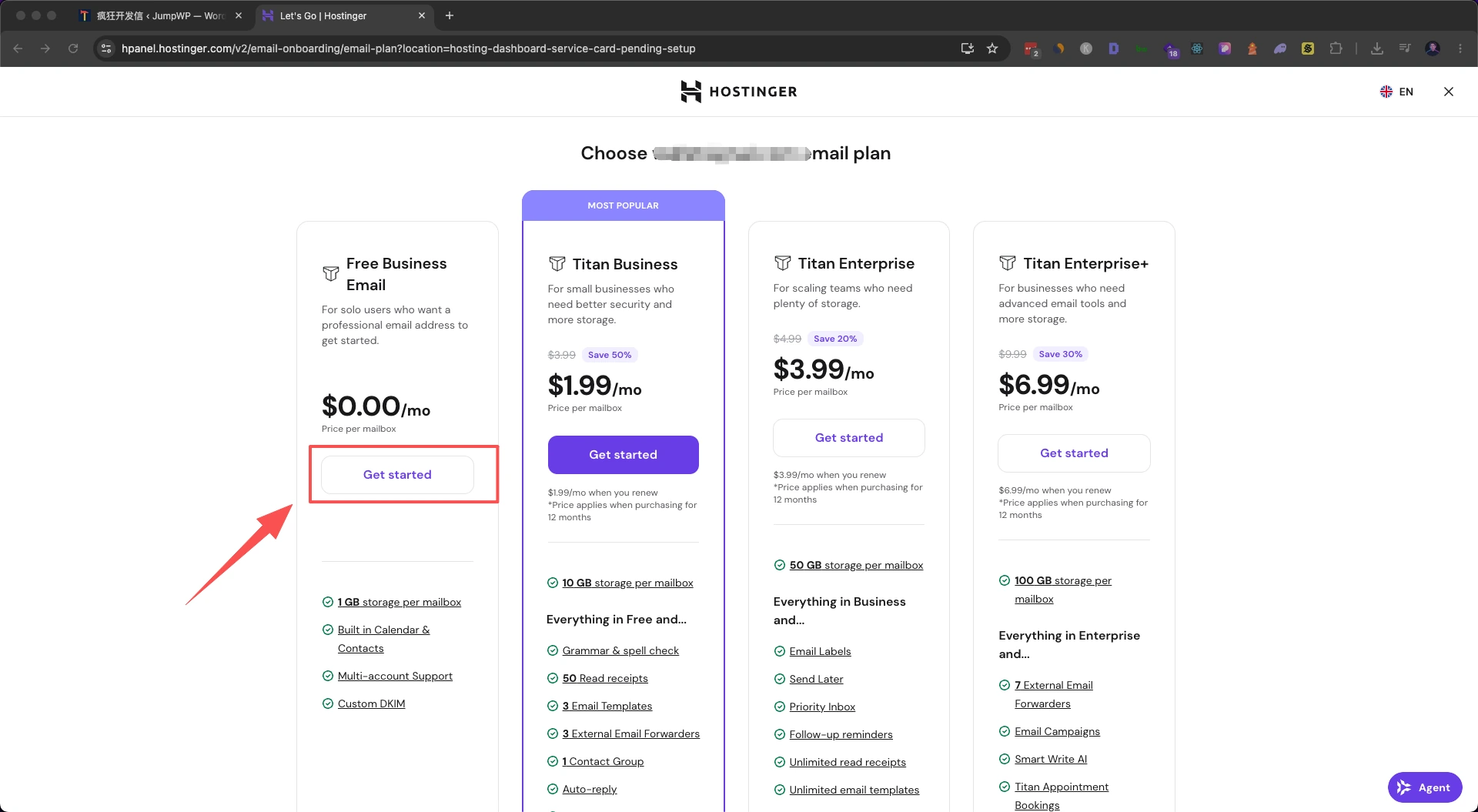Click the check icon beside Smart Write AI
1478x812 pixels.
1005,760
